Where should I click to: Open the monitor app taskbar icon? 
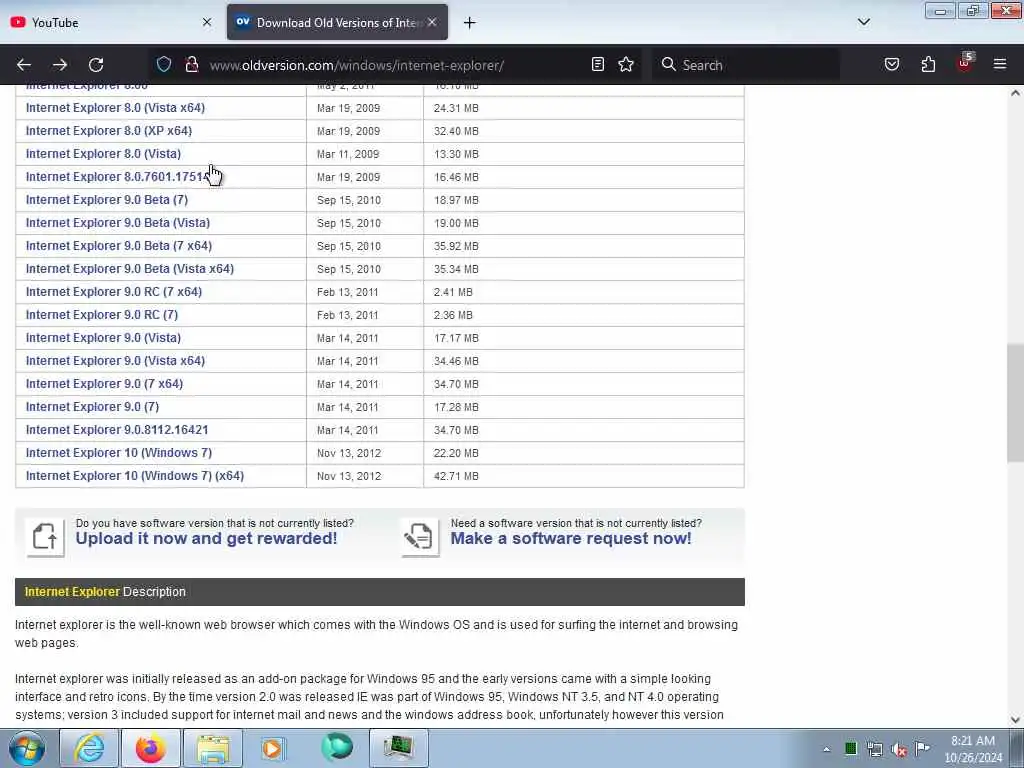point(399,748)
